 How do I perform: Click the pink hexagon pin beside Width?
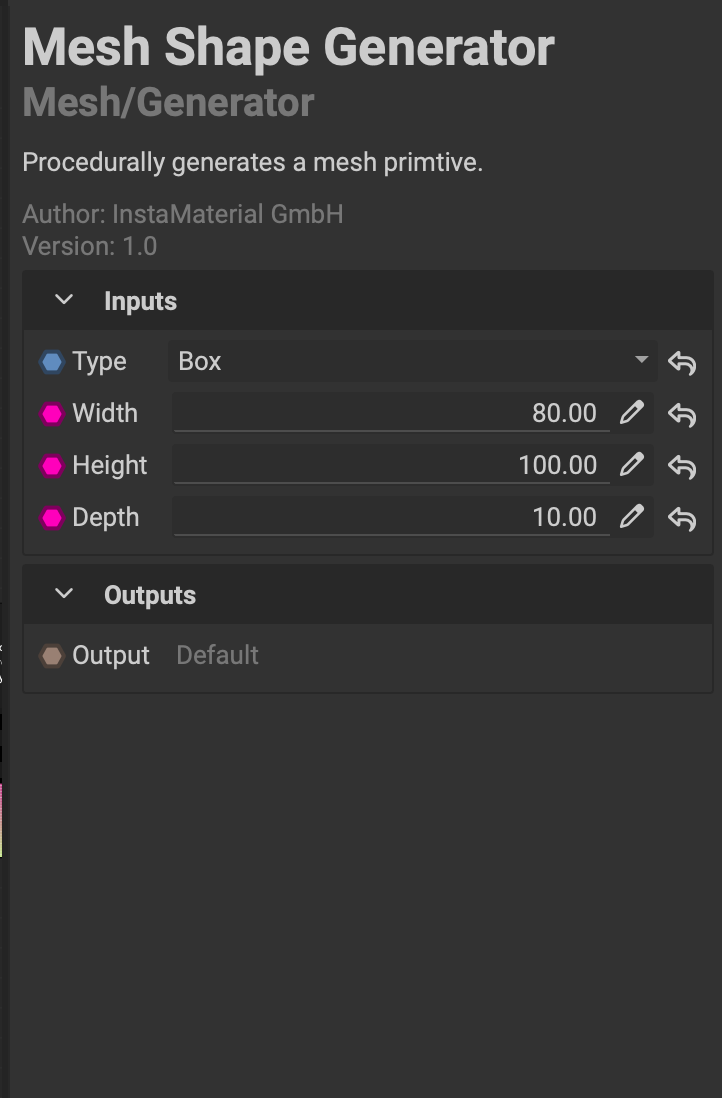point(52,414)
